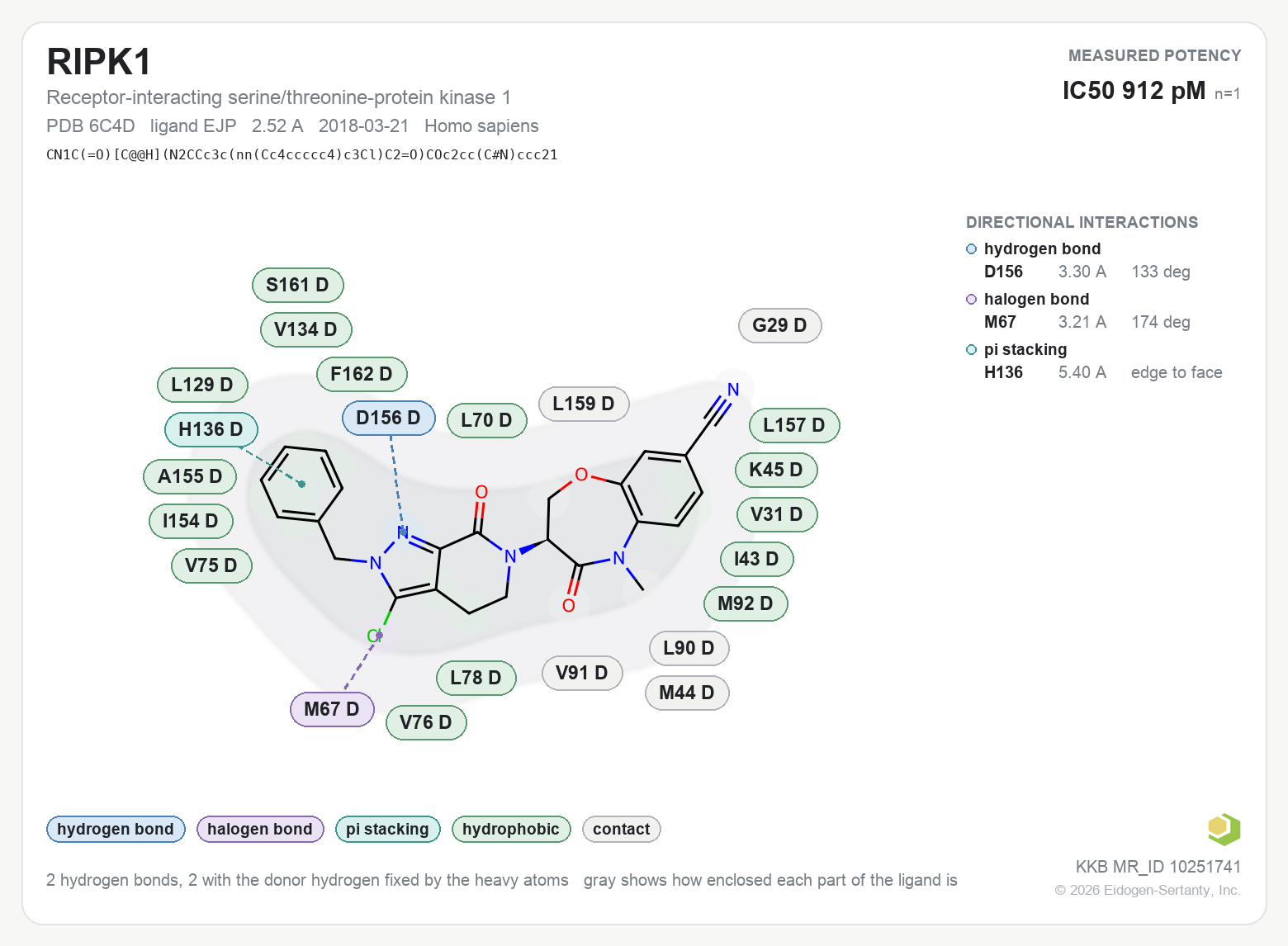Click the RIPK1 title heading
Screen dimensions: 1288x946
pyautogui.click(x=99, y=62)
